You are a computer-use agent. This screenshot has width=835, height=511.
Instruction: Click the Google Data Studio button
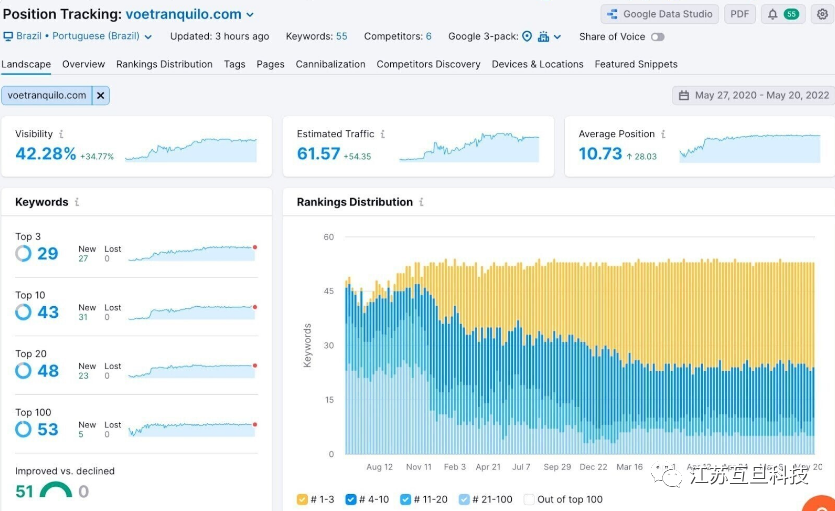point(658,14)
